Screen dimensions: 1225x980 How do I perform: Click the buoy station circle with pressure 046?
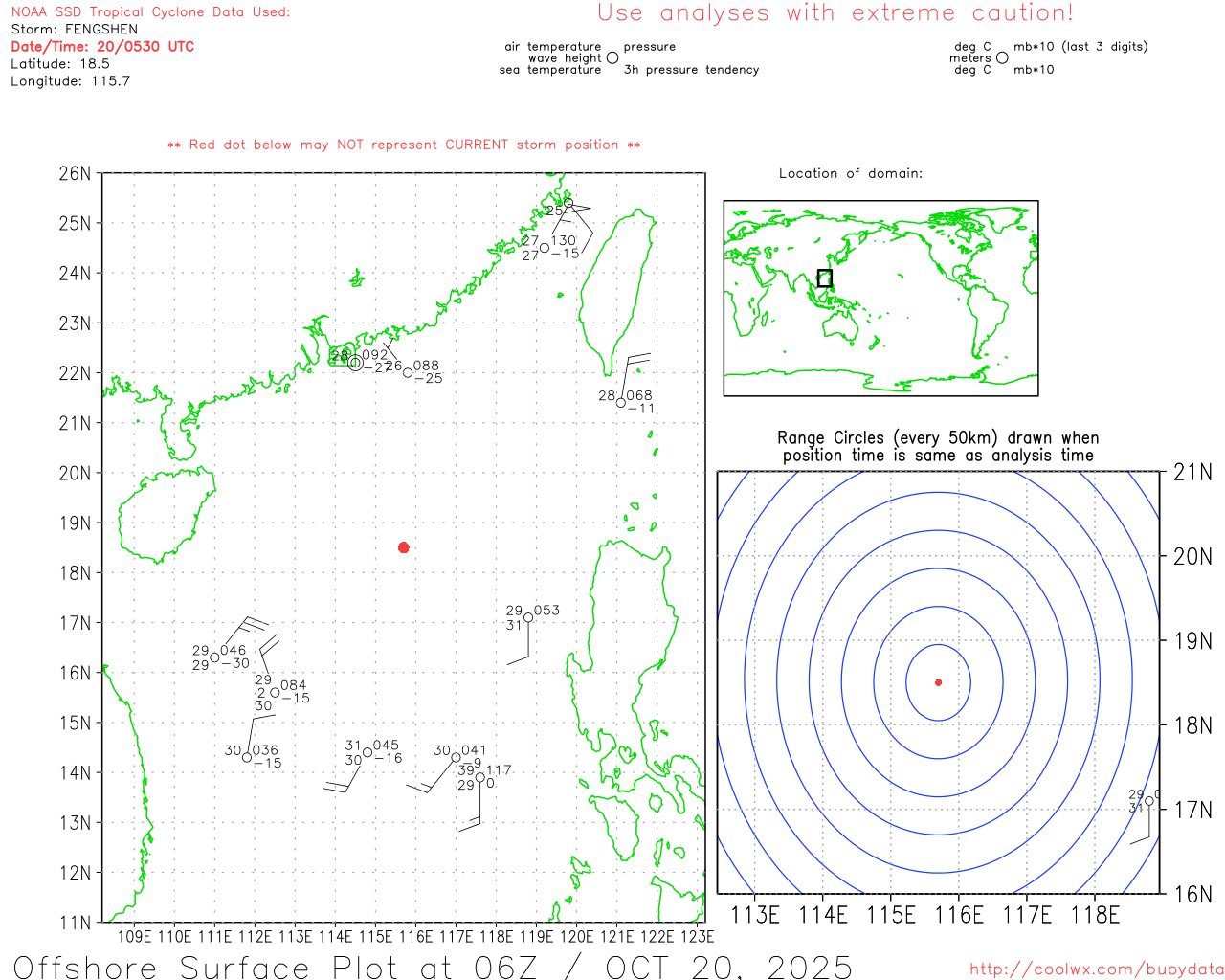point(214,657)
